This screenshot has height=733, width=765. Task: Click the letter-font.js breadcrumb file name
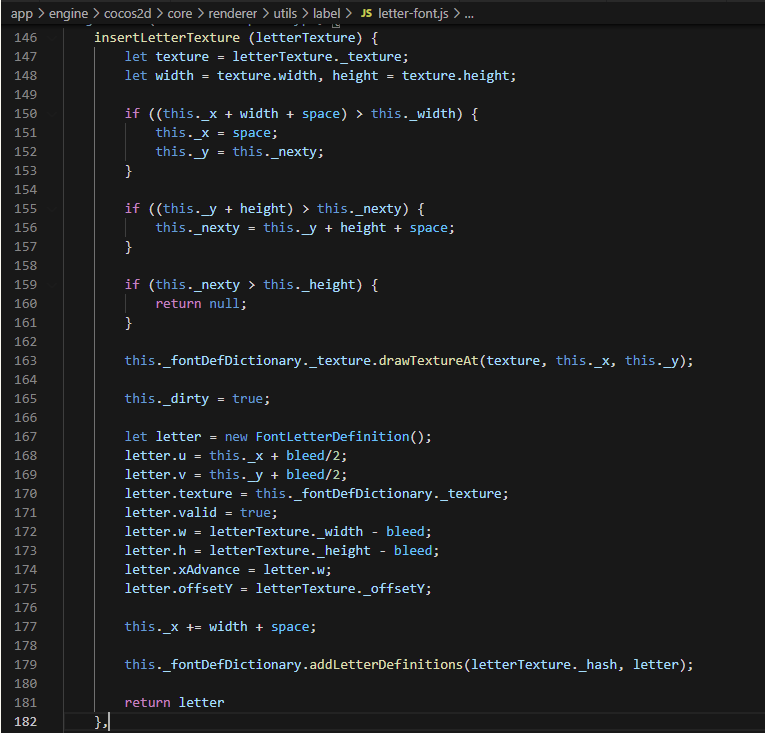pos(413,13)
